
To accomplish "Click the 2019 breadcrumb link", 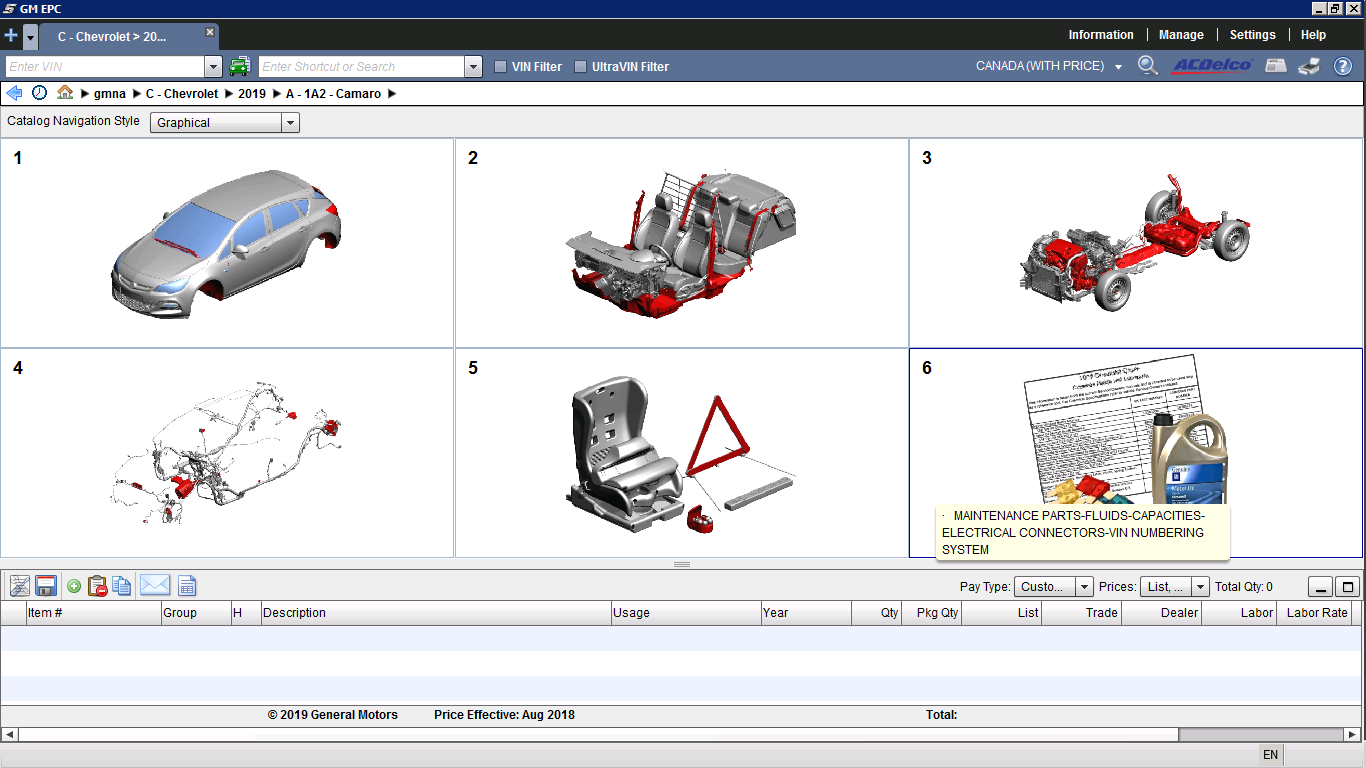I will point(252,94).
